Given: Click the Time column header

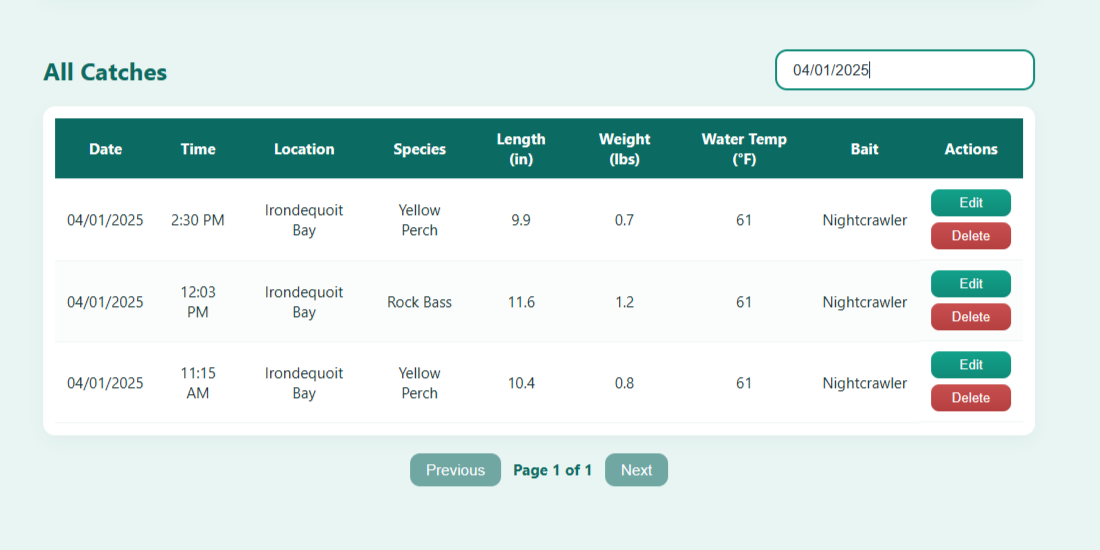Looking at the screenshot, I should 198,149.
